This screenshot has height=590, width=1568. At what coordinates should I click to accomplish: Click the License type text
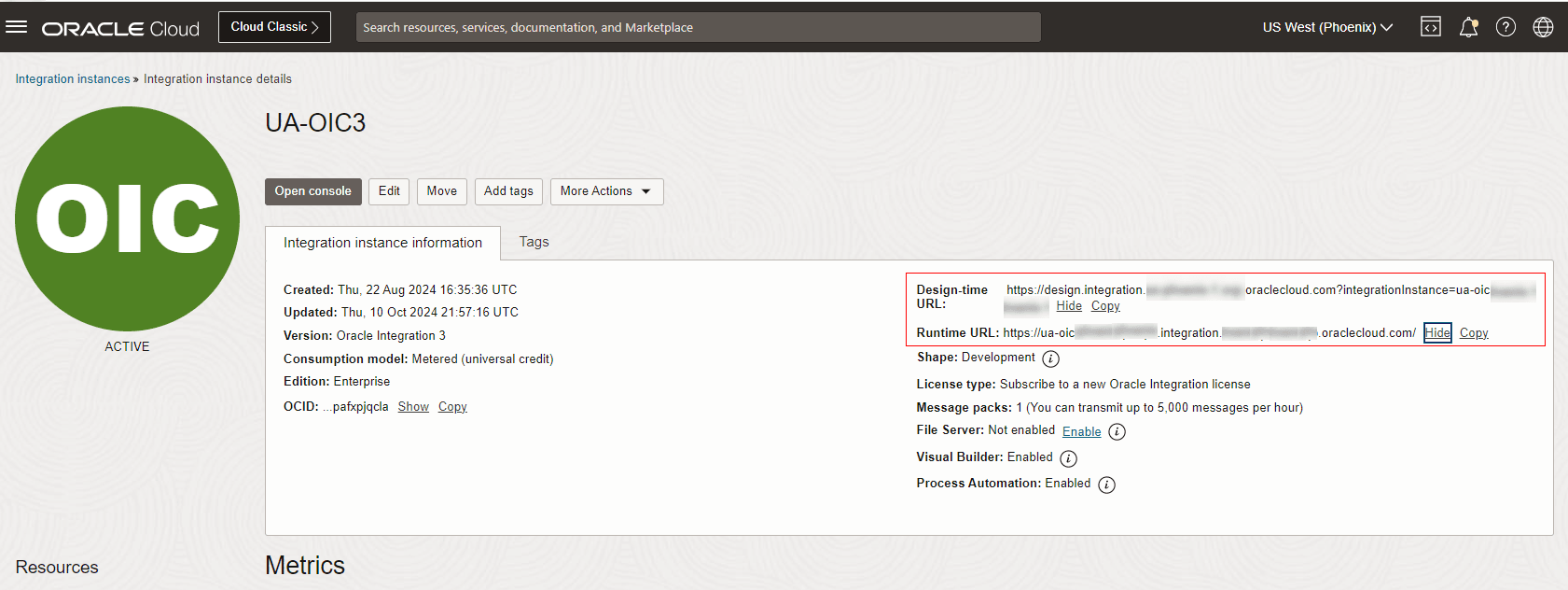point(1084,385)
